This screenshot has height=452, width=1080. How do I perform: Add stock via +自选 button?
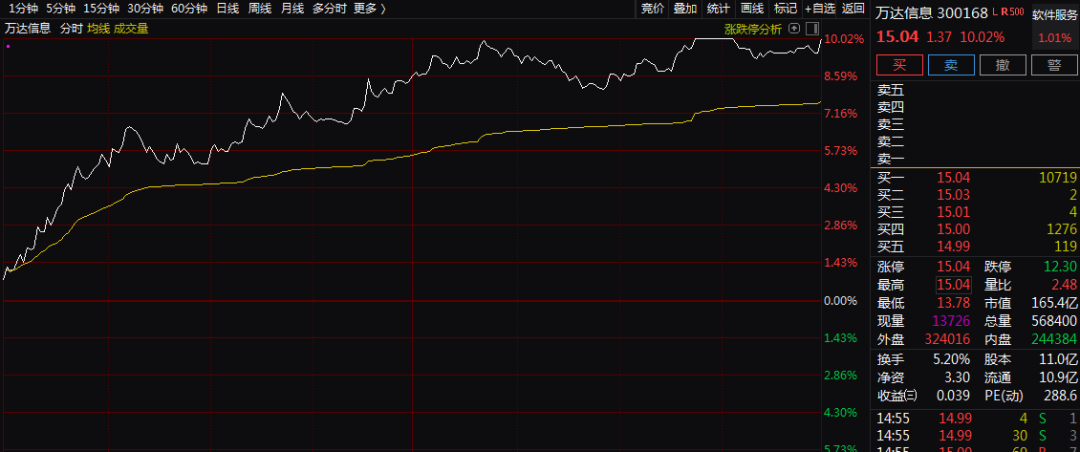click(x=819, y=9)
